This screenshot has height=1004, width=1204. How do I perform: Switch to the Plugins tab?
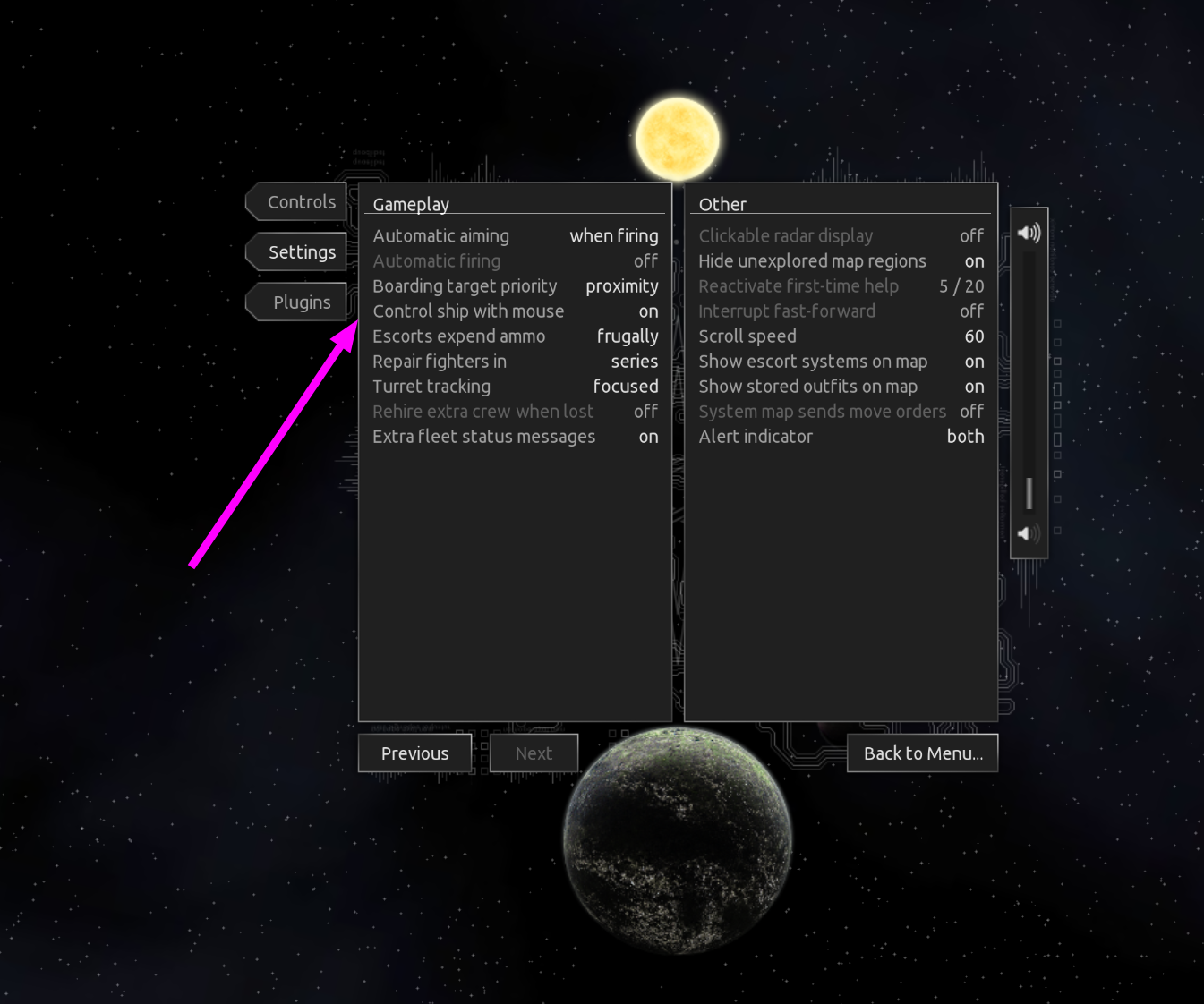point(300,302)
